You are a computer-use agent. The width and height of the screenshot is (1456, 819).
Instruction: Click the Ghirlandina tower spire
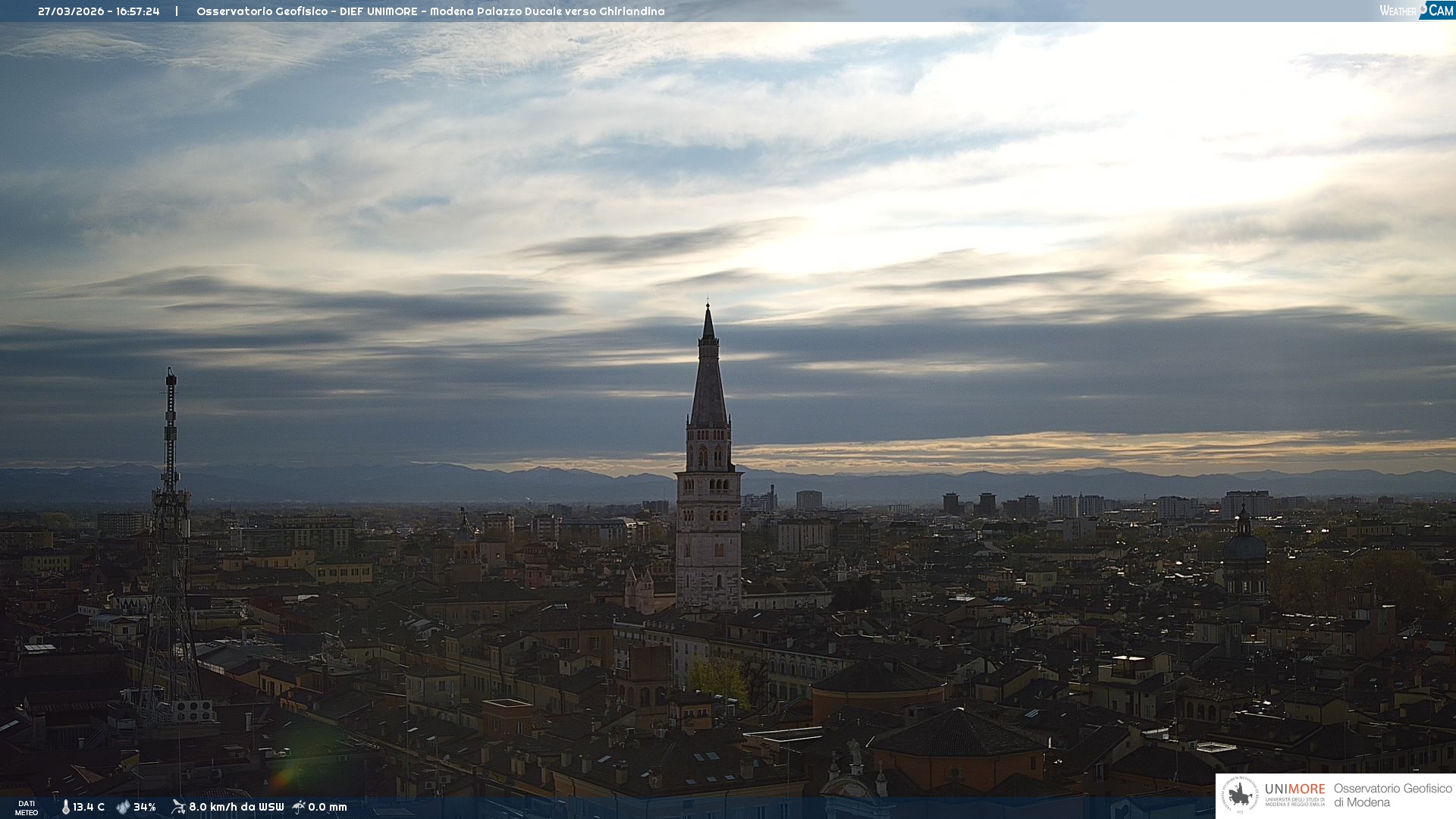pyautogui.click(x=708, y=379)
